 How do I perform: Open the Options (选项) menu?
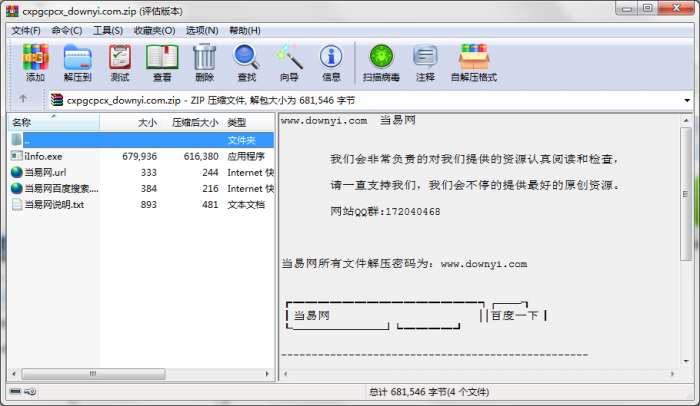pyautogui.click(x=202, y=30)
